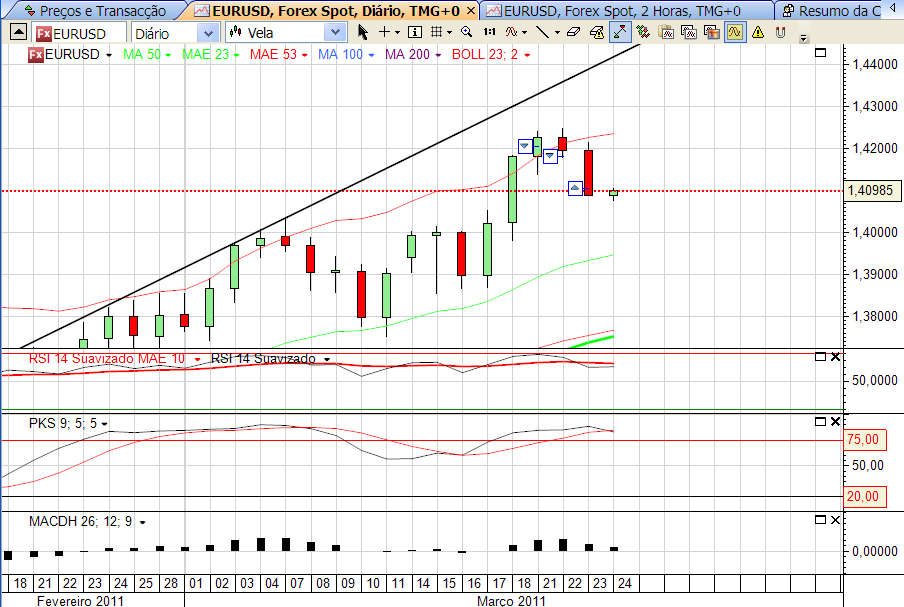This screenshot has width=904, height=607.
Task: Open grid options dropdown arrow
Action: click(x=449, y=33)
